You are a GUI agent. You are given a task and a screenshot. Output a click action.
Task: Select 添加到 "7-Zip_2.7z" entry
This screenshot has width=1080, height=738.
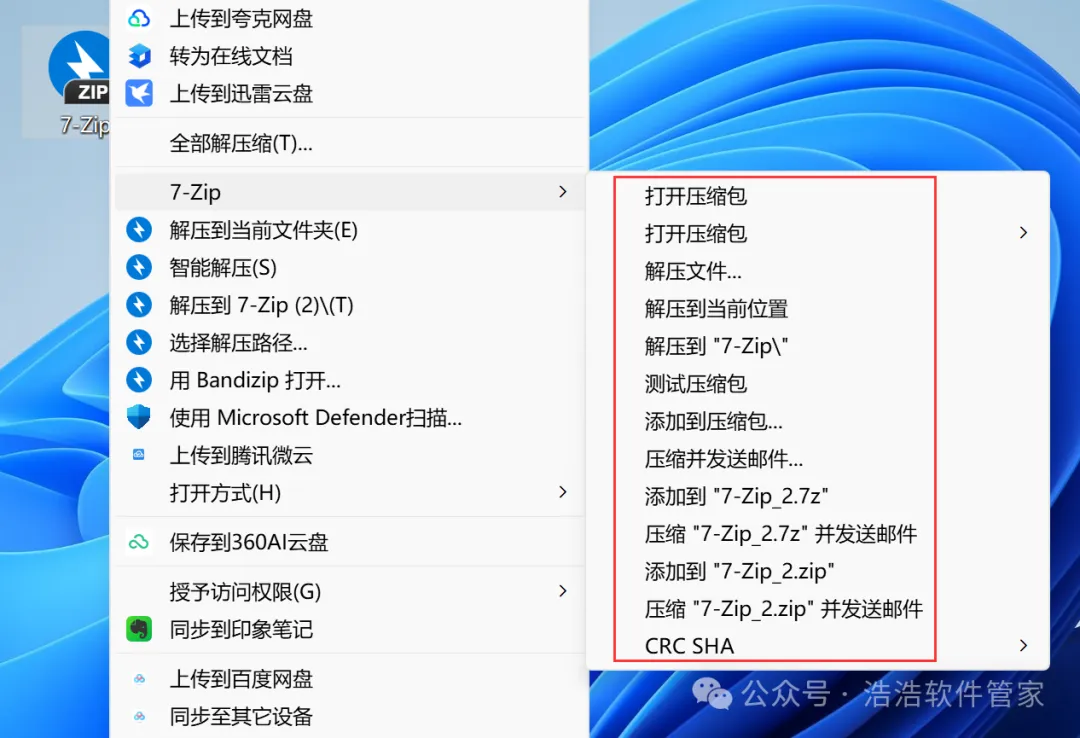pyautogui.click(x=818, y=496)
